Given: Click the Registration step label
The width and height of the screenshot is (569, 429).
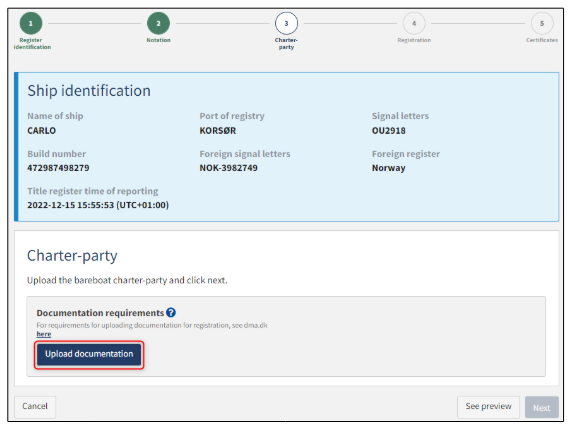Looking at the screenshot, I should [414, 40].
